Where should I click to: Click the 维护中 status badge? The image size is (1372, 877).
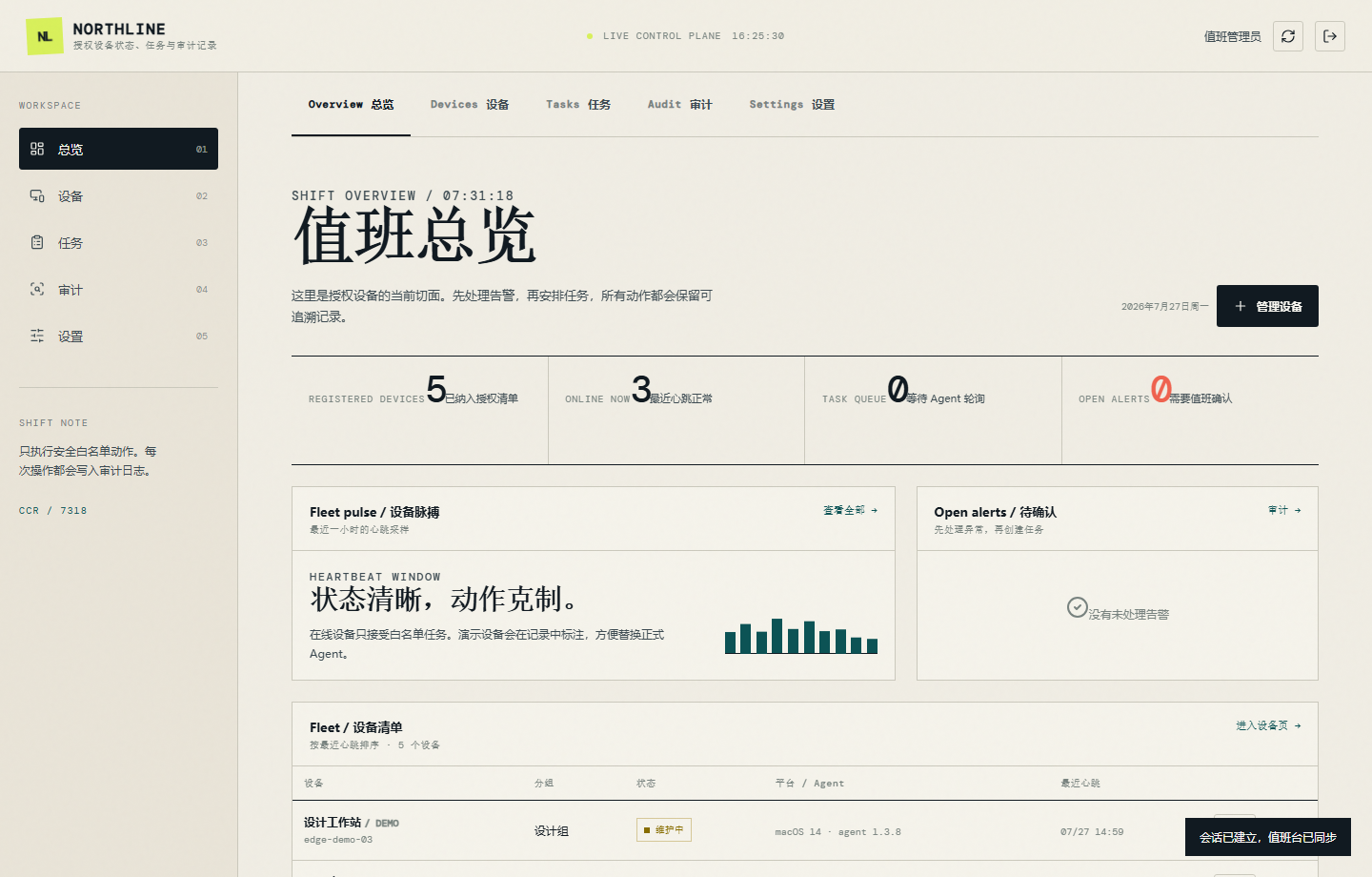pyautogui.click(x=664, y=829)
